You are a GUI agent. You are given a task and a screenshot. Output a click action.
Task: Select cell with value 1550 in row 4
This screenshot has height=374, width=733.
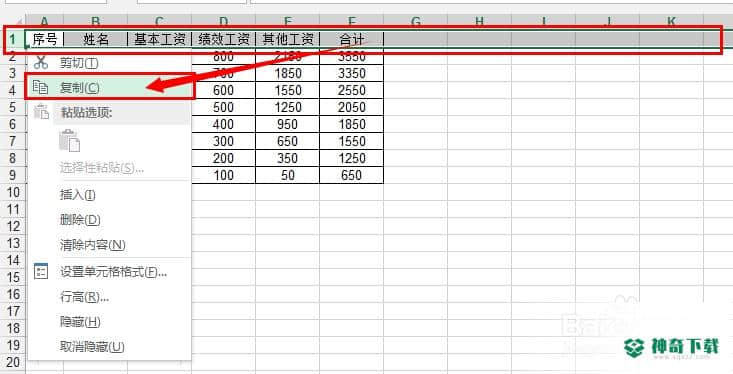pos(287,90)
